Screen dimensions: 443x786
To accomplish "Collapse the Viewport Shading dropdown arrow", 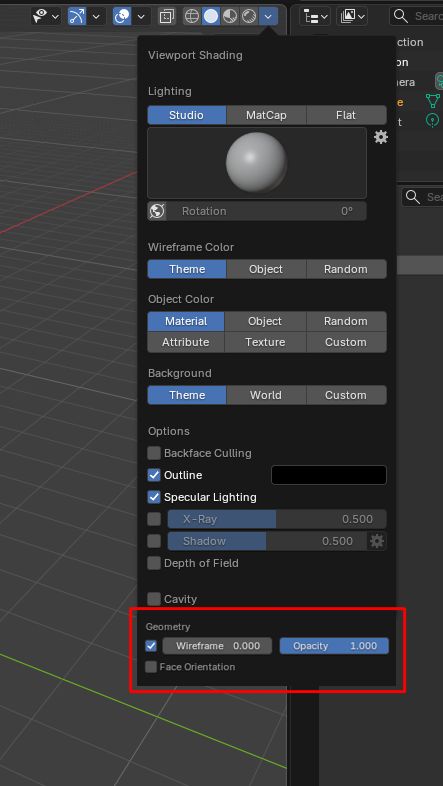I will pos(269,17).
